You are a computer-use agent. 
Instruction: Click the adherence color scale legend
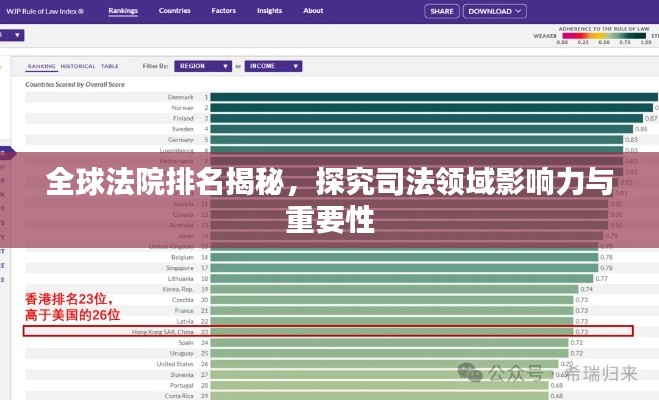pyautogui.click(x=604, y=36)
